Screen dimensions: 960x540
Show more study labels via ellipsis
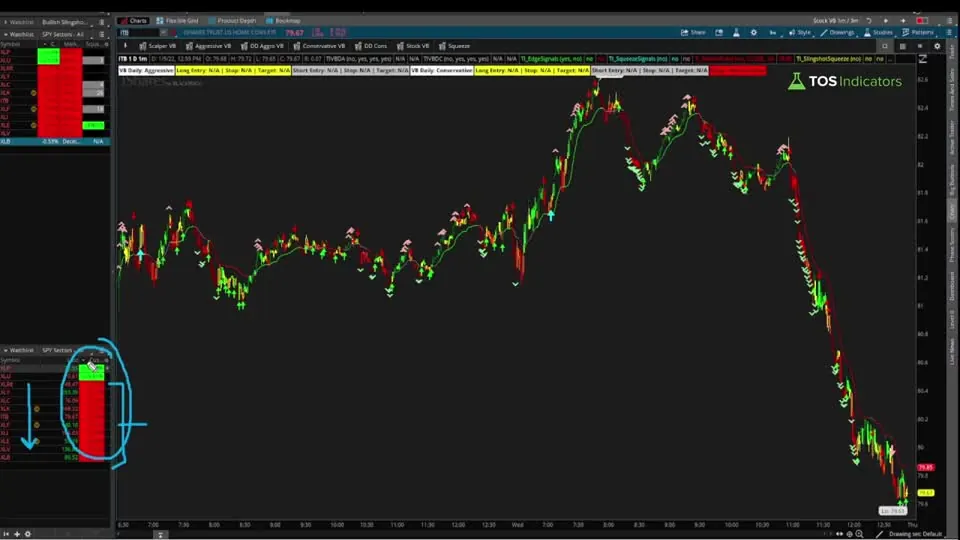coord(890,59)
